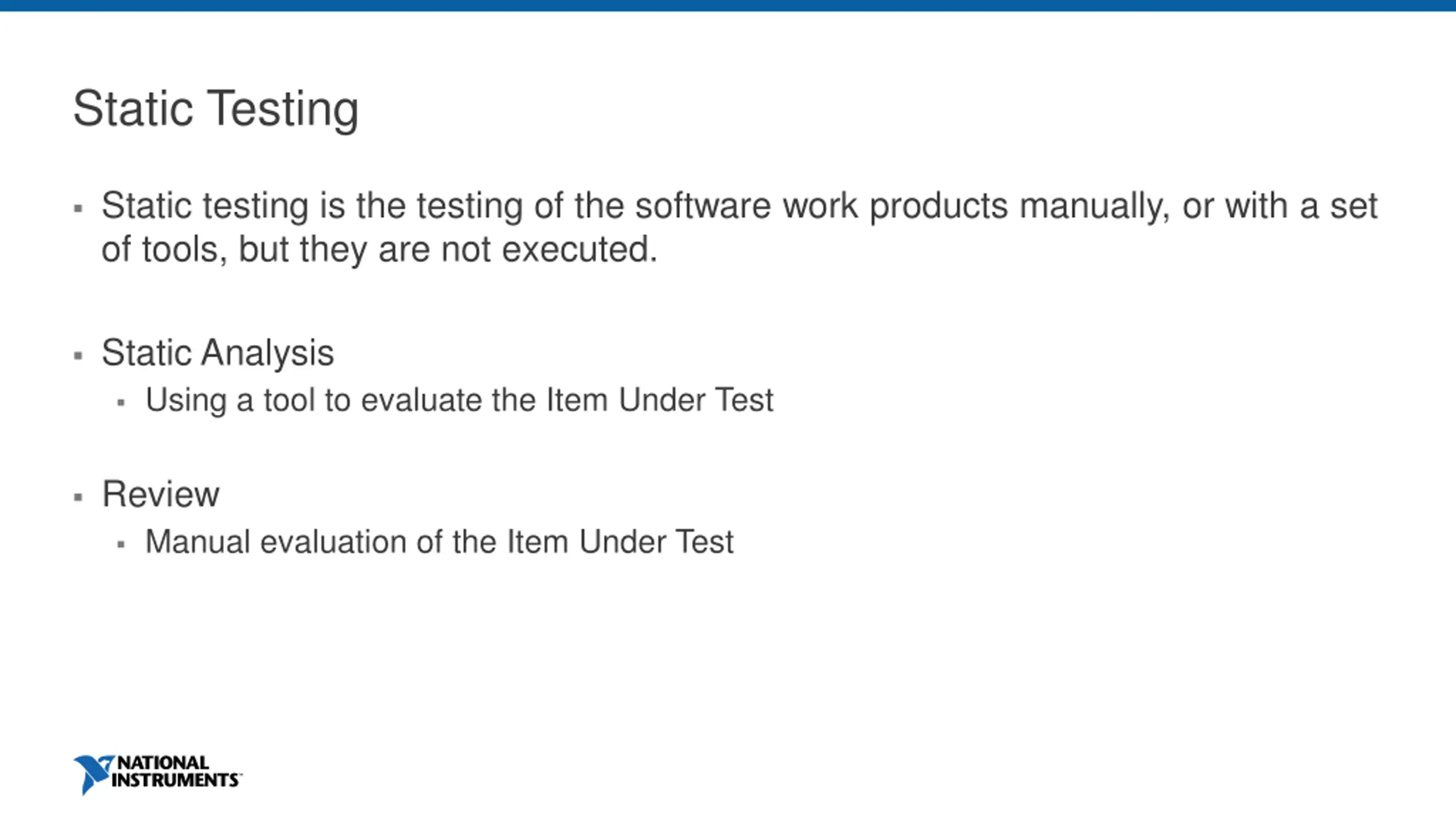This screenshot has height=819, width=1456.
Task: Click the word 'Testing' in the title
Action: point(283,109)
